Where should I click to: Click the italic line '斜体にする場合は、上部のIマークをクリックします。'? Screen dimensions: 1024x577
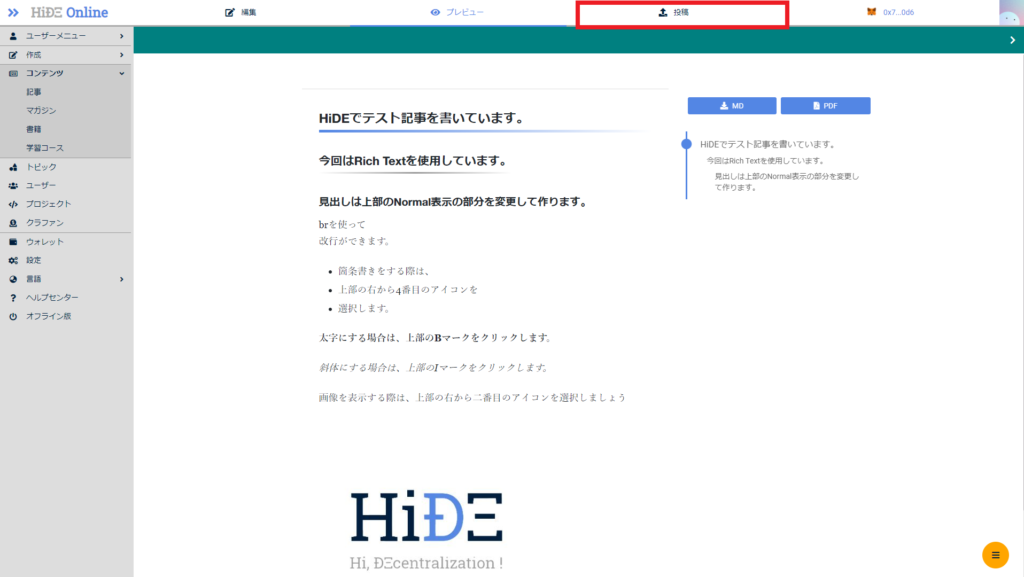tap(434, 367)
